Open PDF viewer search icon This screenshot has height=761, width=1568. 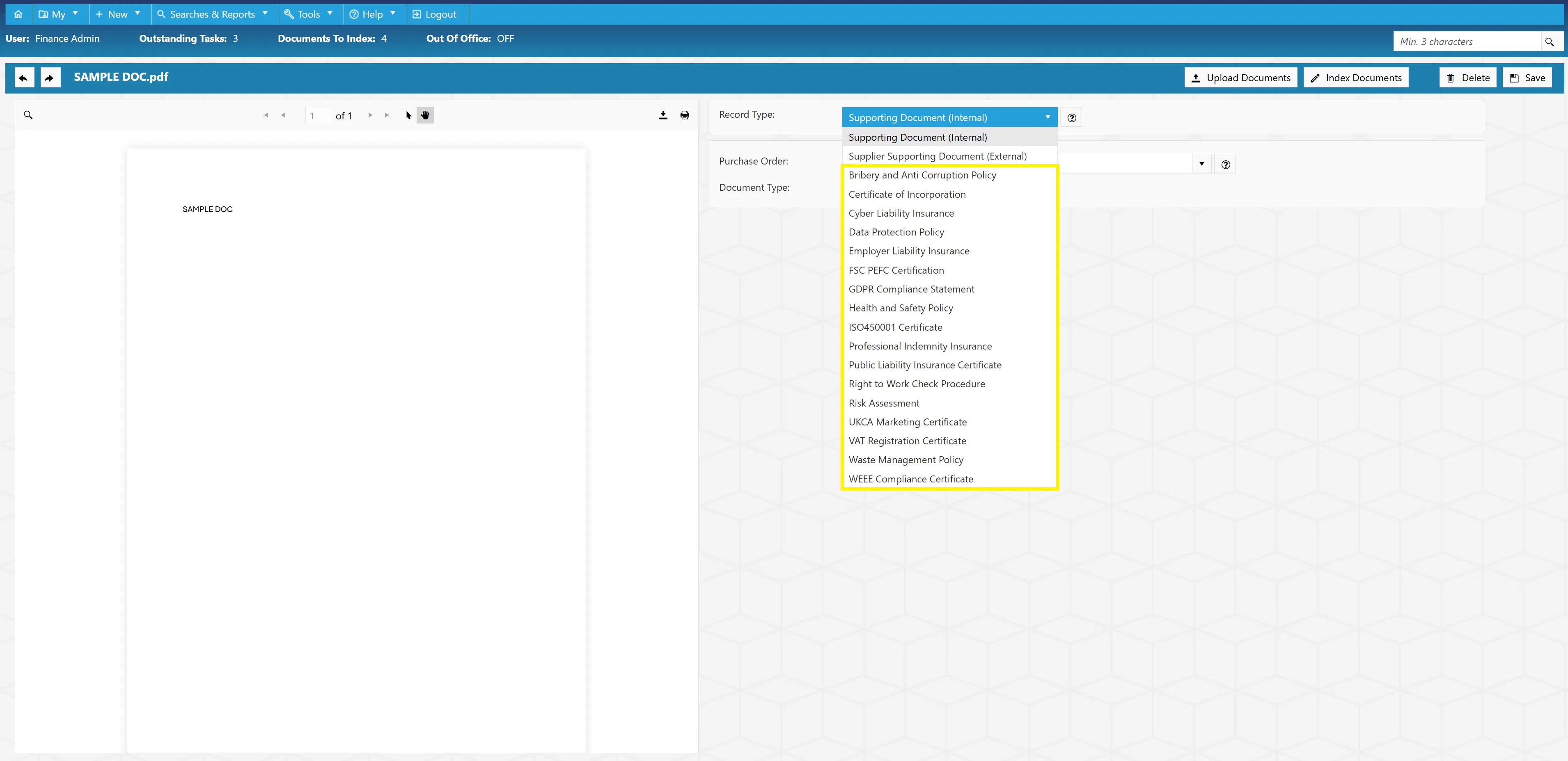(28, 115)
